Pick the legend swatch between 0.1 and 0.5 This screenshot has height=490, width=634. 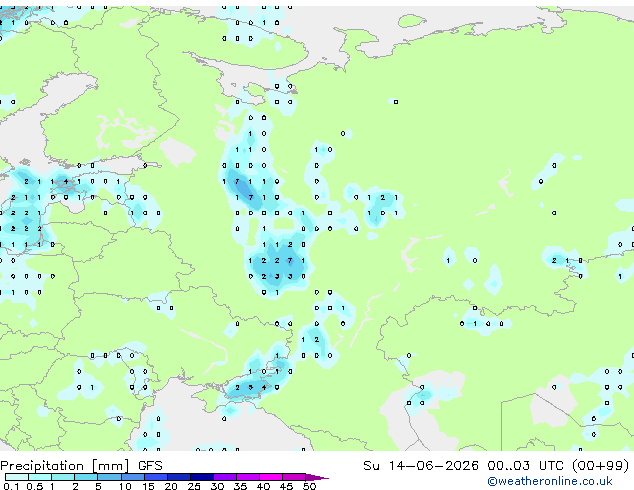coord(17,477)
